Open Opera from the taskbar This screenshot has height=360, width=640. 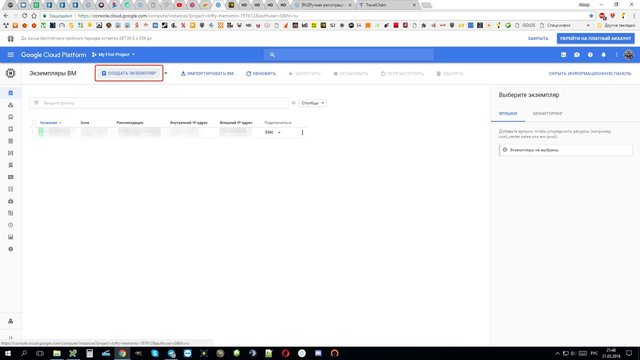(x=285, y=353)
